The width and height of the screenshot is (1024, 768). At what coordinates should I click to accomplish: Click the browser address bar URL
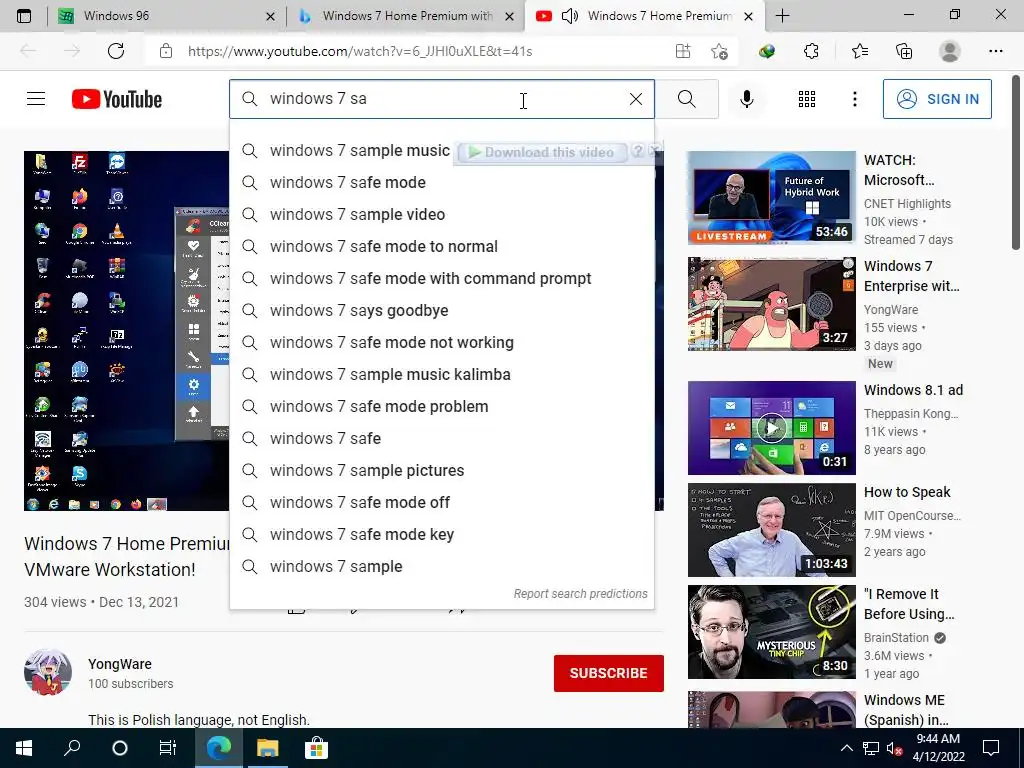coord(360,51)
